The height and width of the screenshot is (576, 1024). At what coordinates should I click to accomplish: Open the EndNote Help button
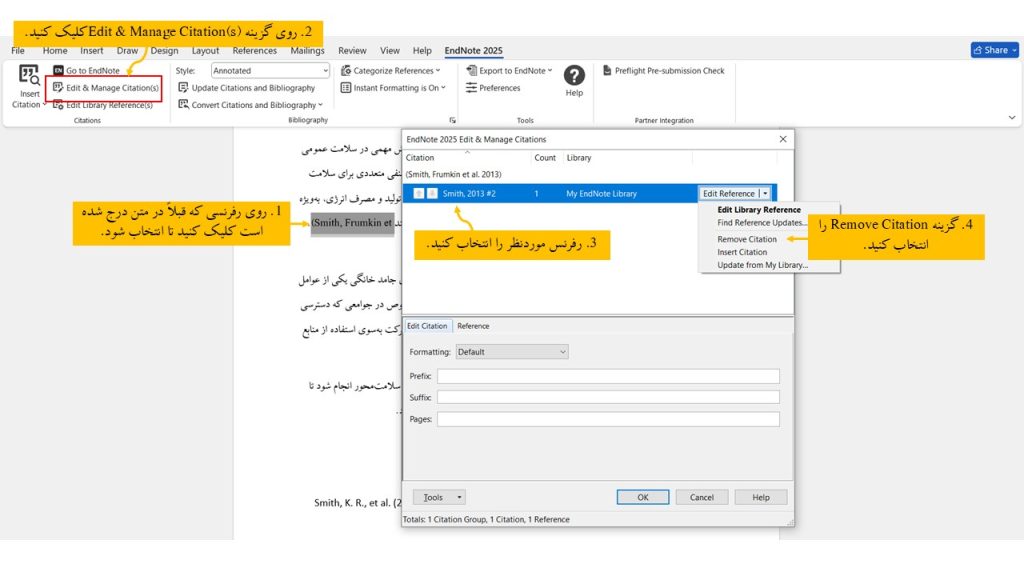tap(573, 76)
